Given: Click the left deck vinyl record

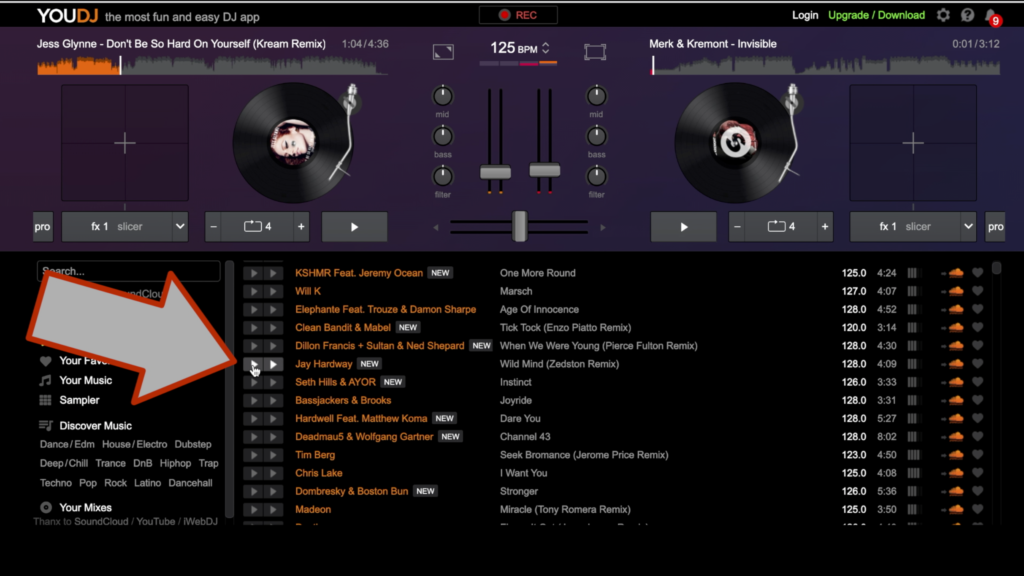Looking at the screenshot, I should click(x=293, y=142).
